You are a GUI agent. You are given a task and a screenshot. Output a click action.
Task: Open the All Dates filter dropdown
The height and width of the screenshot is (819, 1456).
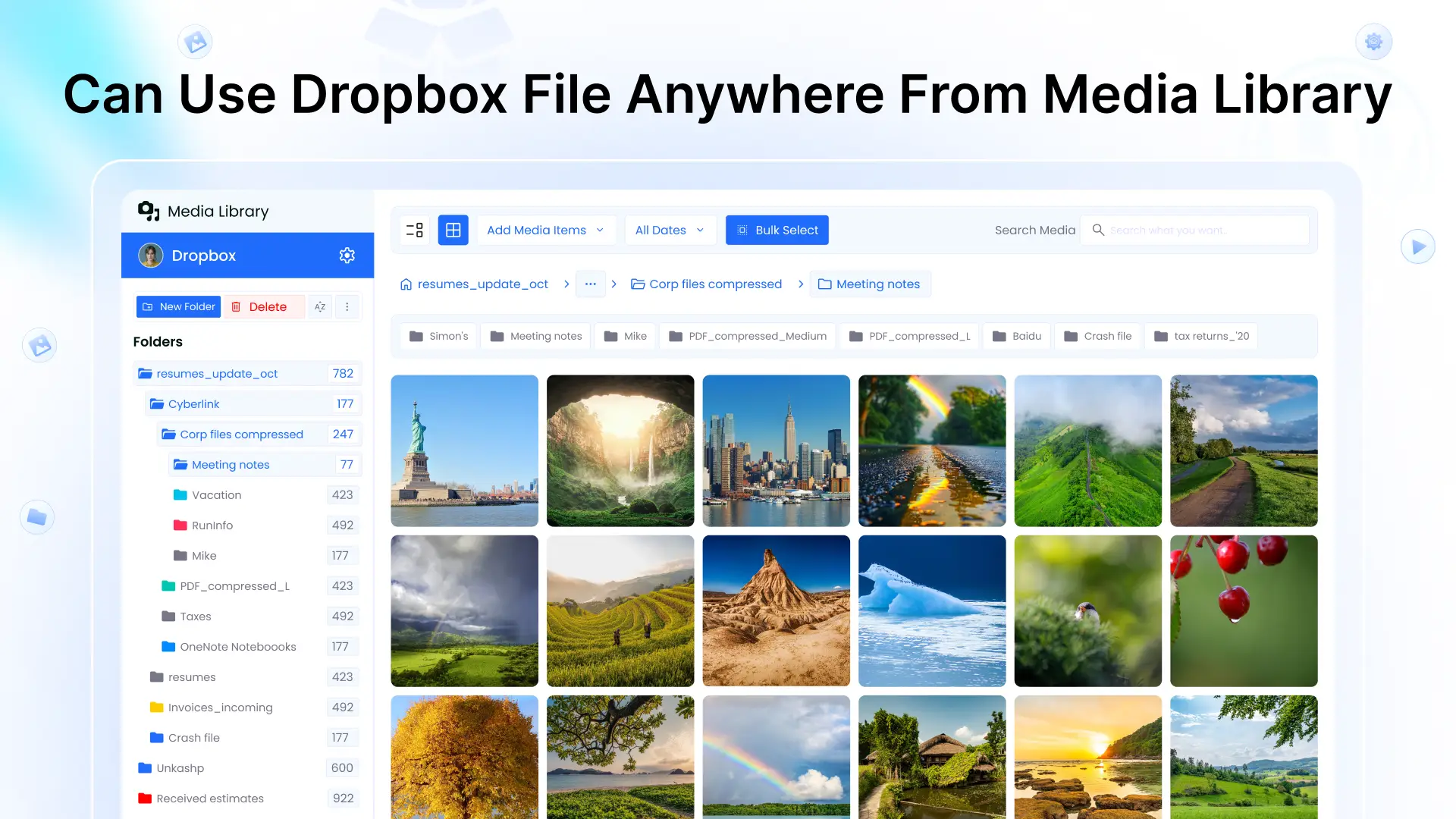pos(670,230)
